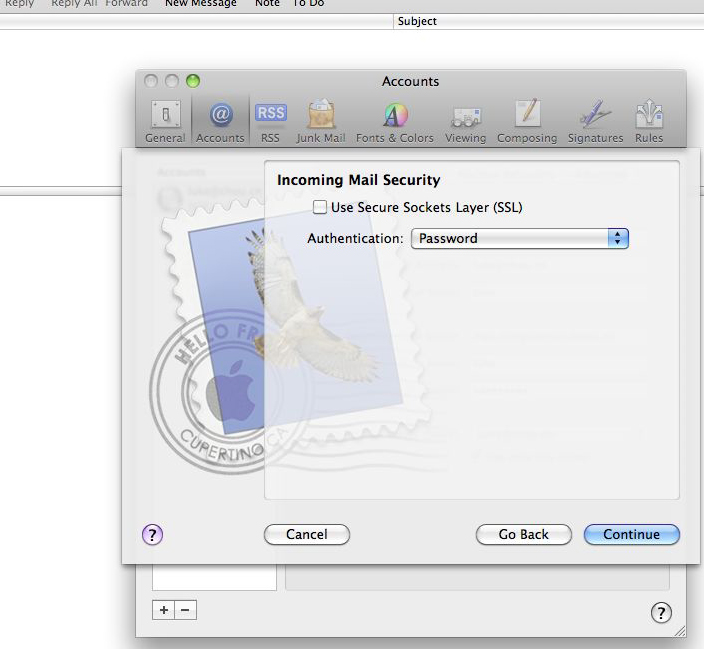
Task: Open the RSS preferences pane
Action: [270, 121]
